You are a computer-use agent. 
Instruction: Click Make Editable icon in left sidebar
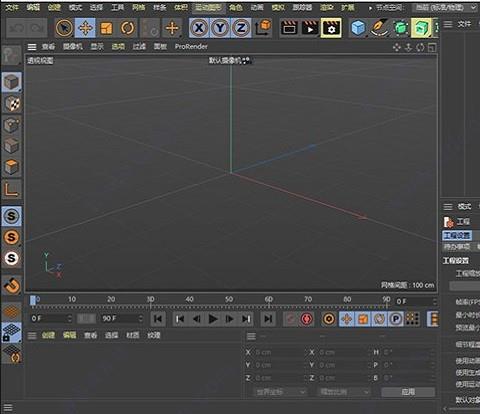point(11,56)
